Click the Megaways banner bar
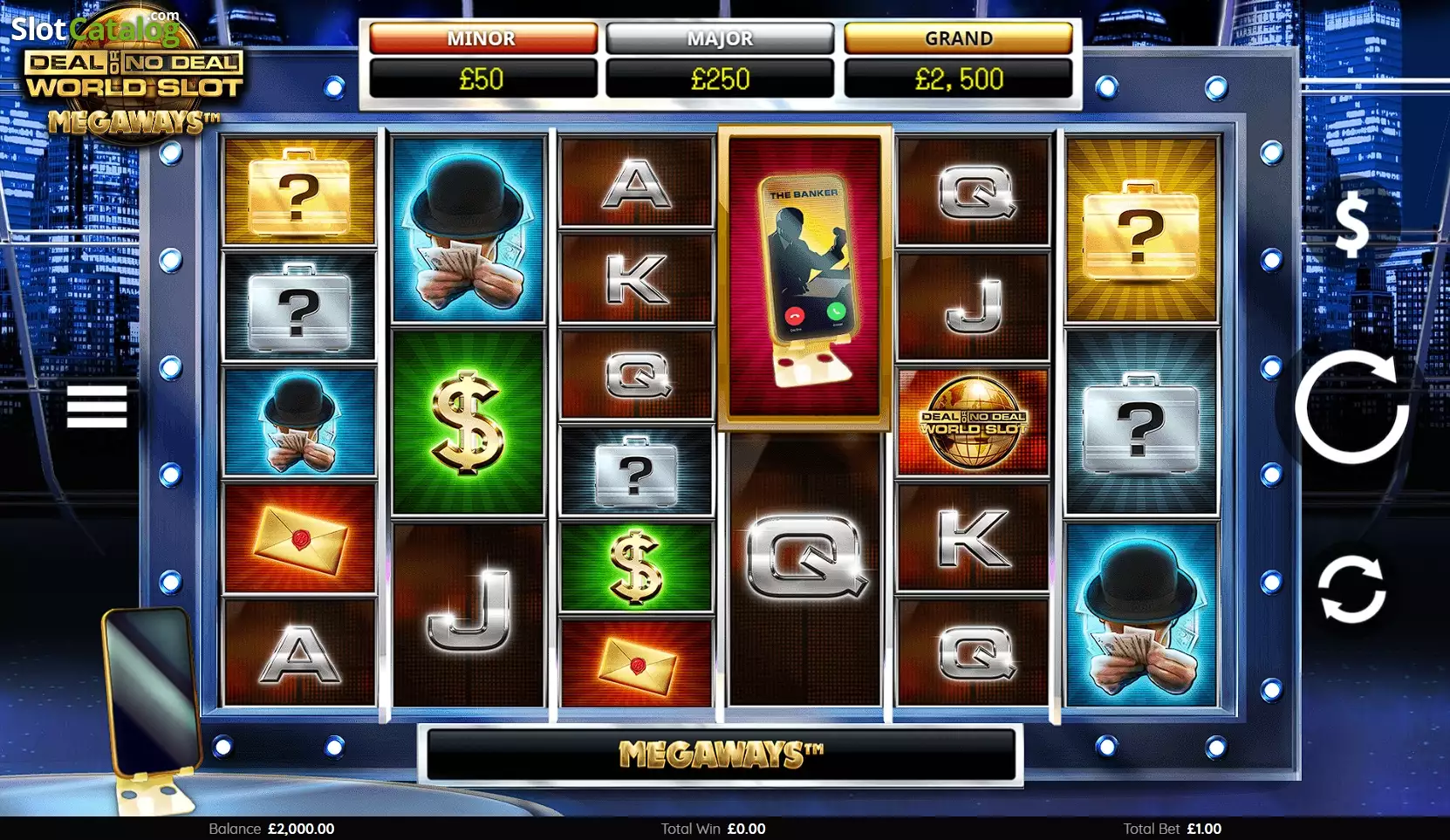1450x840 pixels. coord(721,754)
